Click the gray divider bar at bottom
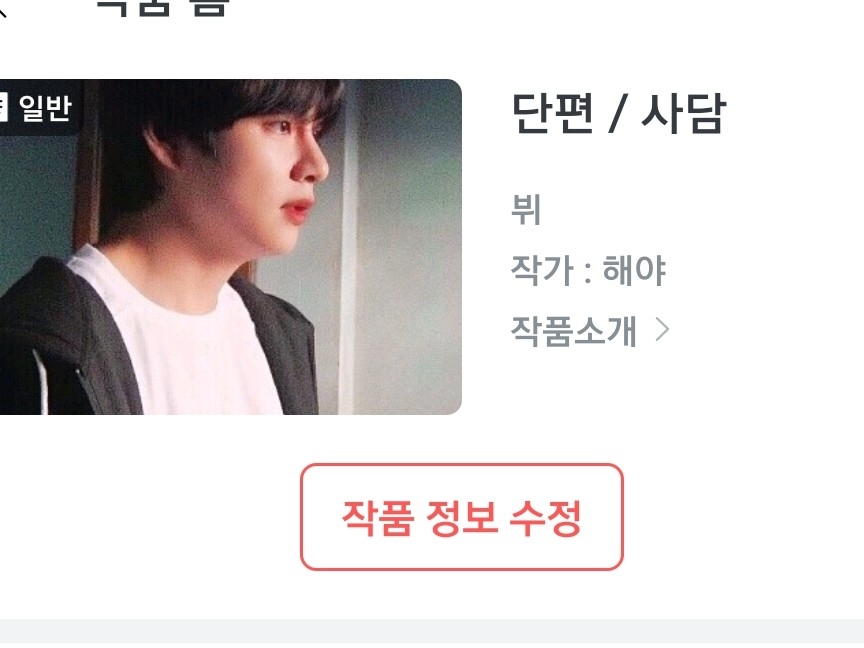This screenshot has height=648, width=864. point(432,633)
